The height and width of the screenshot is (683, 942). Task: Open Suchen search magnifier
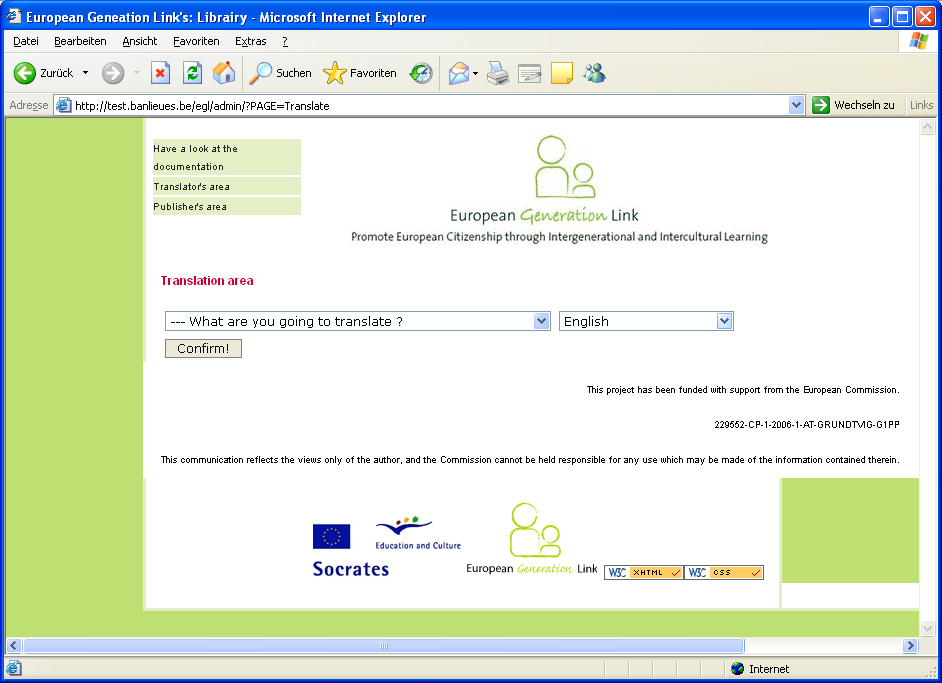(280, 73)
